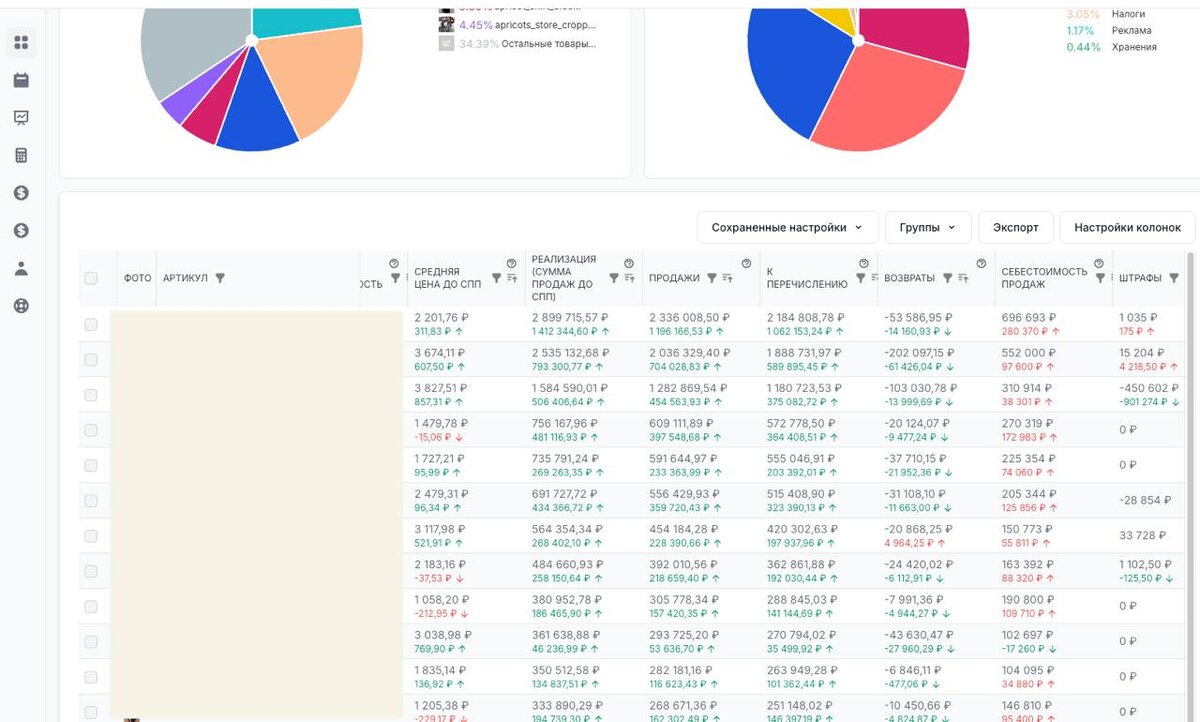
Task: Check the row with average price 3 827,51 ₽
Action: click(91, 395)
